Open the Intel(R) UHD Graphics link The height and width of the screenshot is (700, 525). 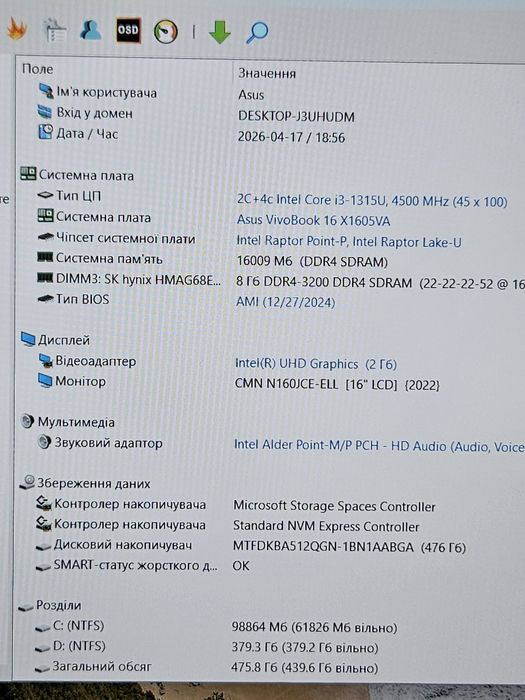coord(316,364)
